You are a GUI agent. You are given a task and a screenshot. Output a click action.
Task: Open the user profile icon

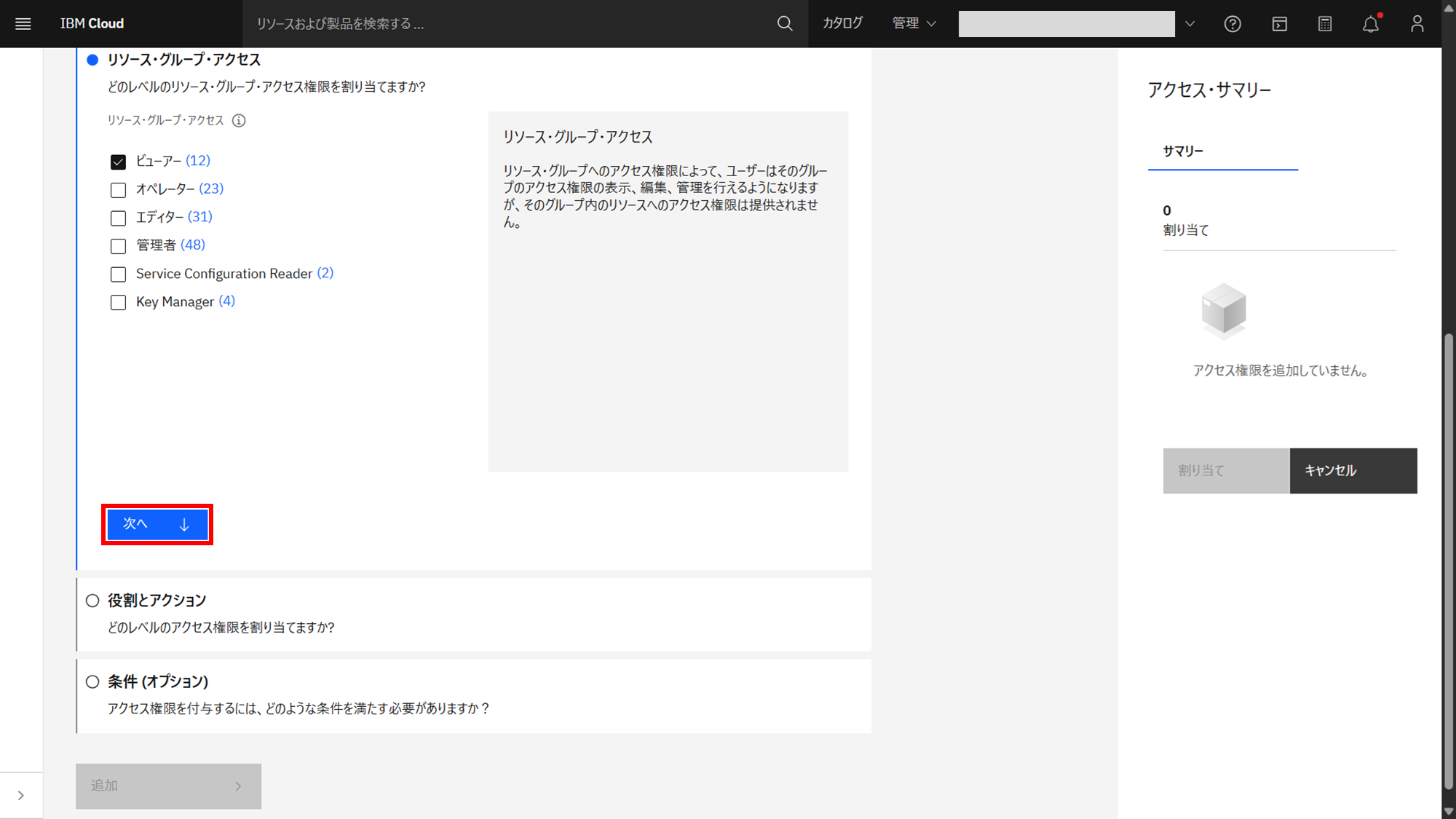pos(1417,24)
